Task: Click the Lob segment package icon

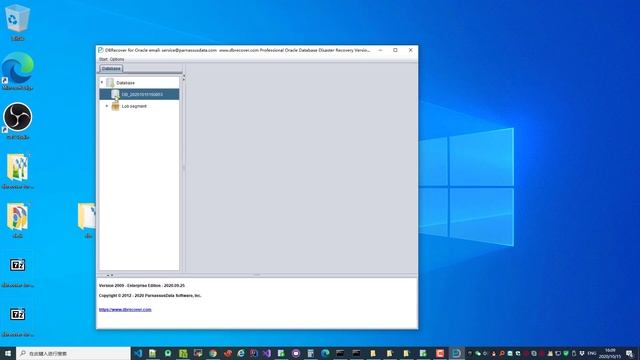Action: [x=116, y=106]
